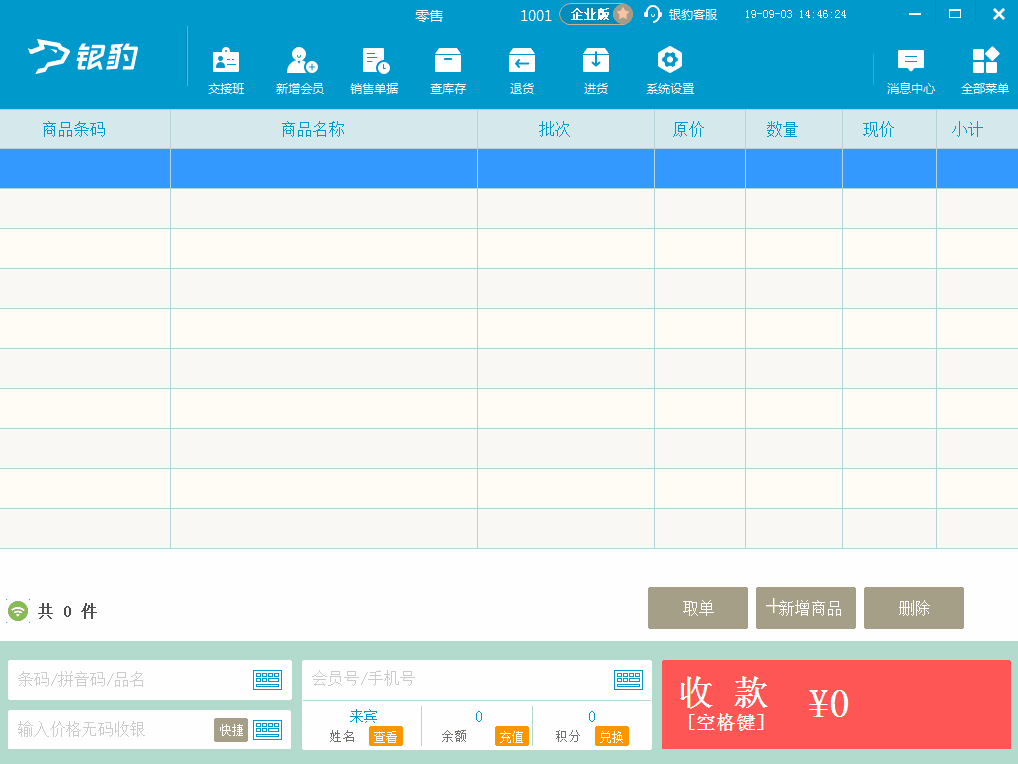
Task: Click the 兑换 points redeem button
Action: tap(612, 737)
